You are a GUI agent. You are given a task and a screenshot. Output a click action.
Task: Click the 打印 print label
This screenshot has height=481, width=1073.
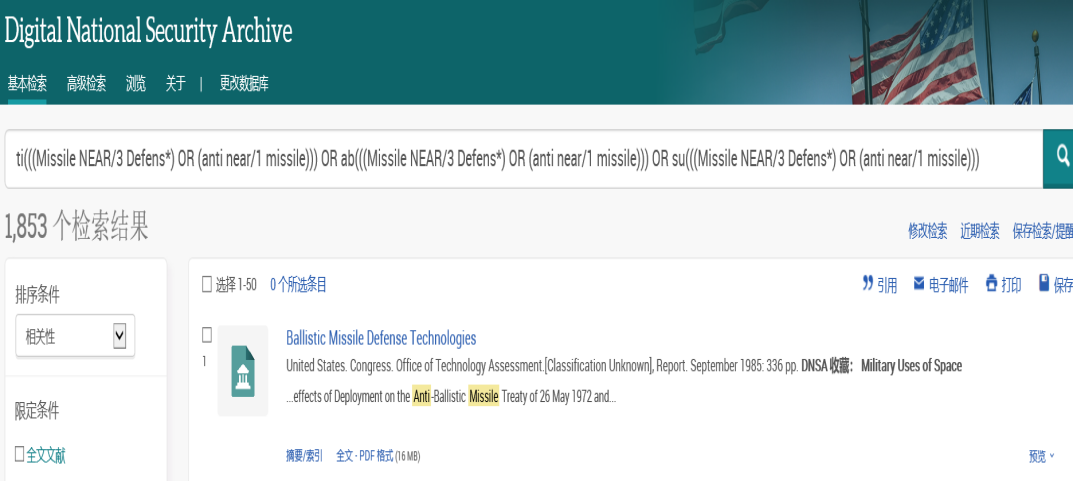click(x=1011, y=285)
